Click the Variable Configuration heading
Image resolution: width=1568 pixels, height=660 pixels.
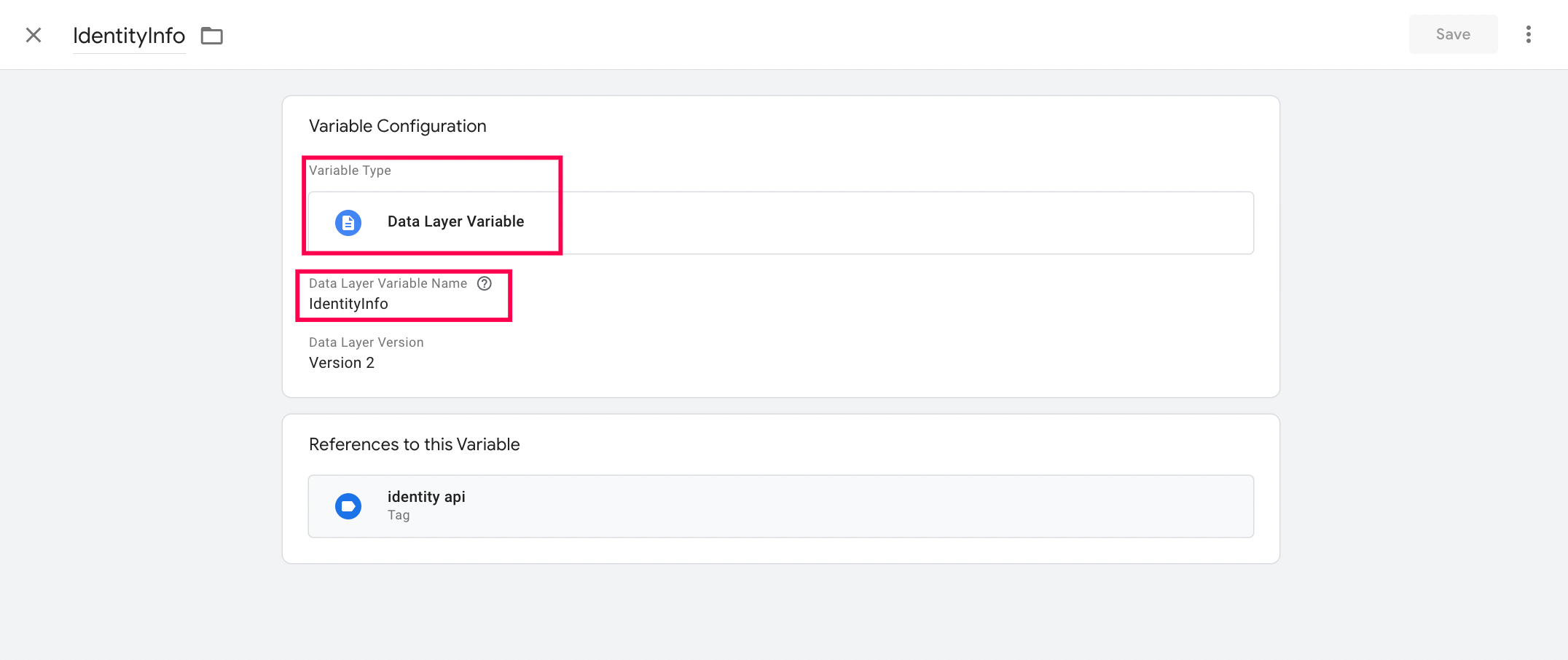pos(397,126)
